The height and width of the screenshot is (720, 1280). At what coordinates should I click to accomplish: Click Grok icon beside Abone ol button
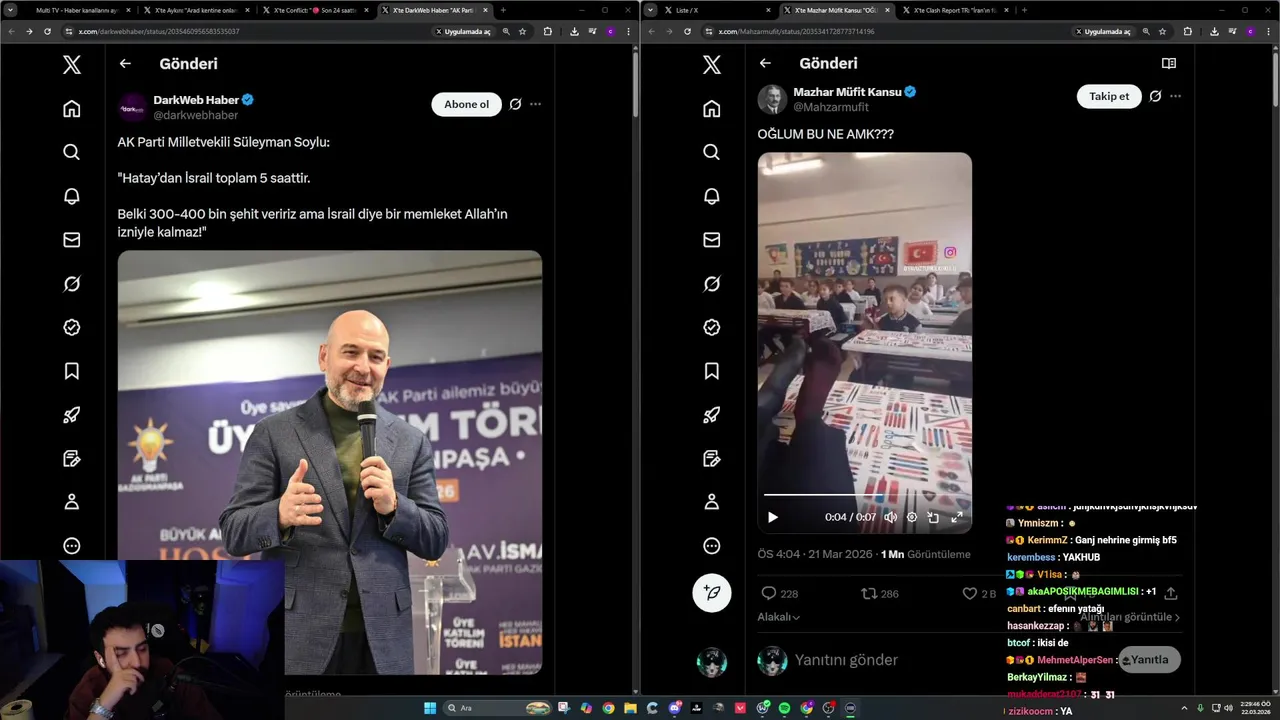tap(515, 104)
